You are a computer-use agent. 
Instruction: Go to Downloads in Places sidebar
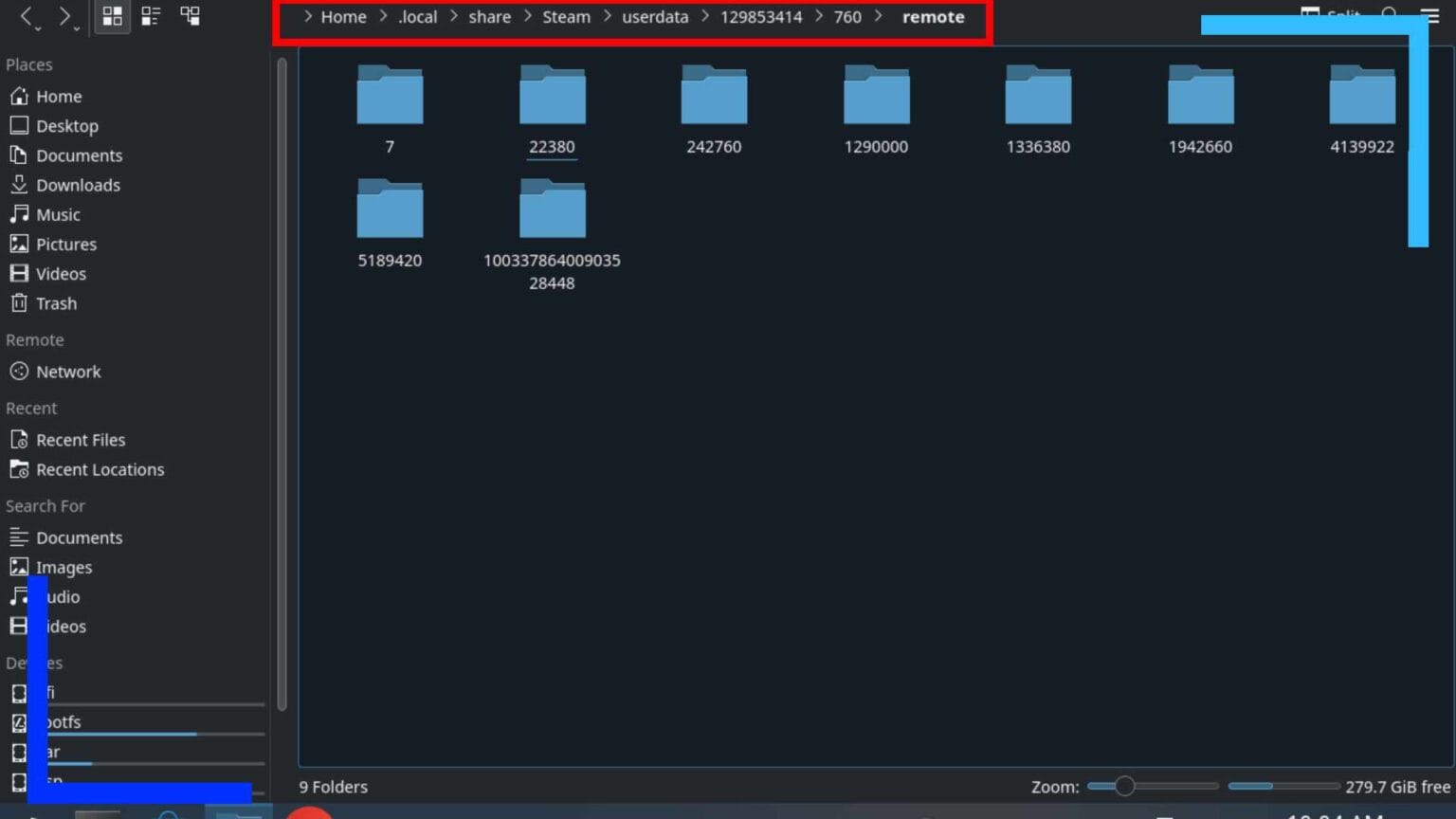(78, 185)
